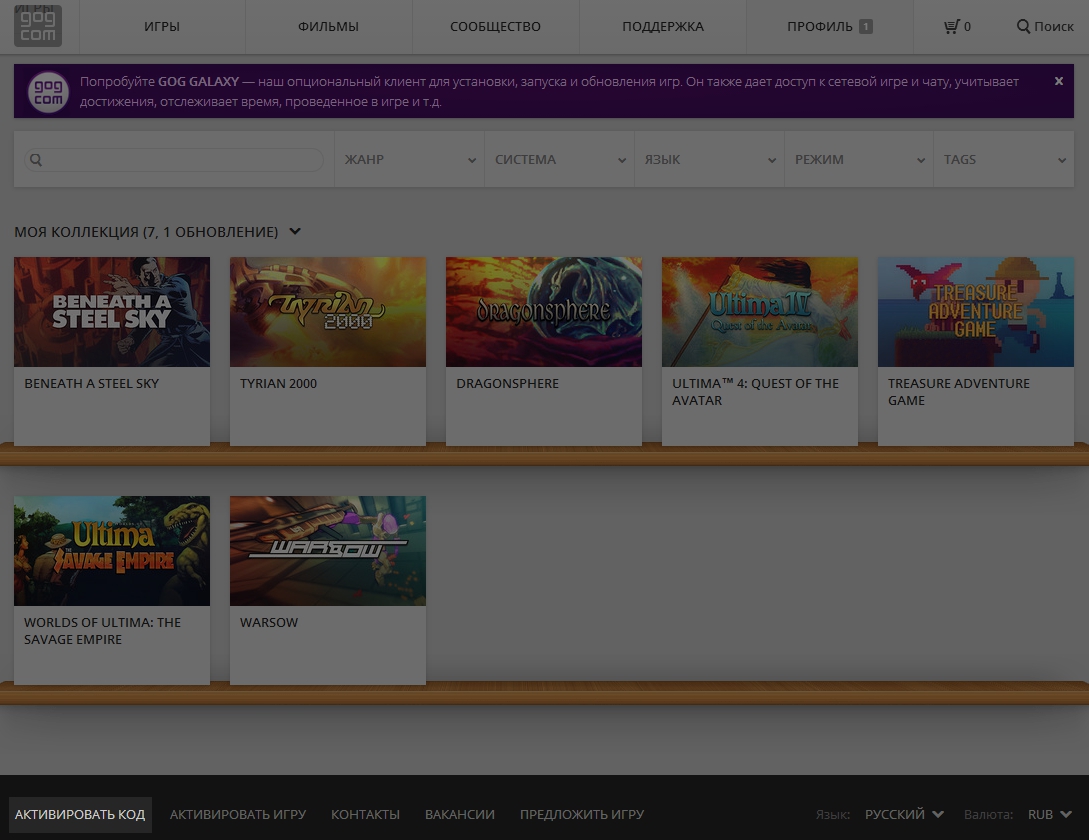Click the Поиск search magnifier icon
Image resolution: width=1089 pixels, height=840 pixels.
point(1023,26)
